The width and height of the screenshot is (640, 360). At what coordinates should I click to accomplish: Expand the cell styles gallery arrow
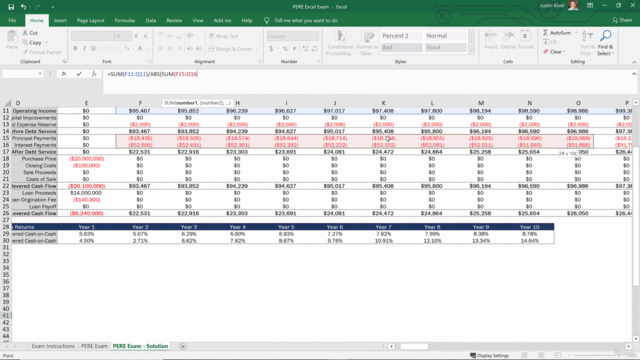[x=471, y=51]
